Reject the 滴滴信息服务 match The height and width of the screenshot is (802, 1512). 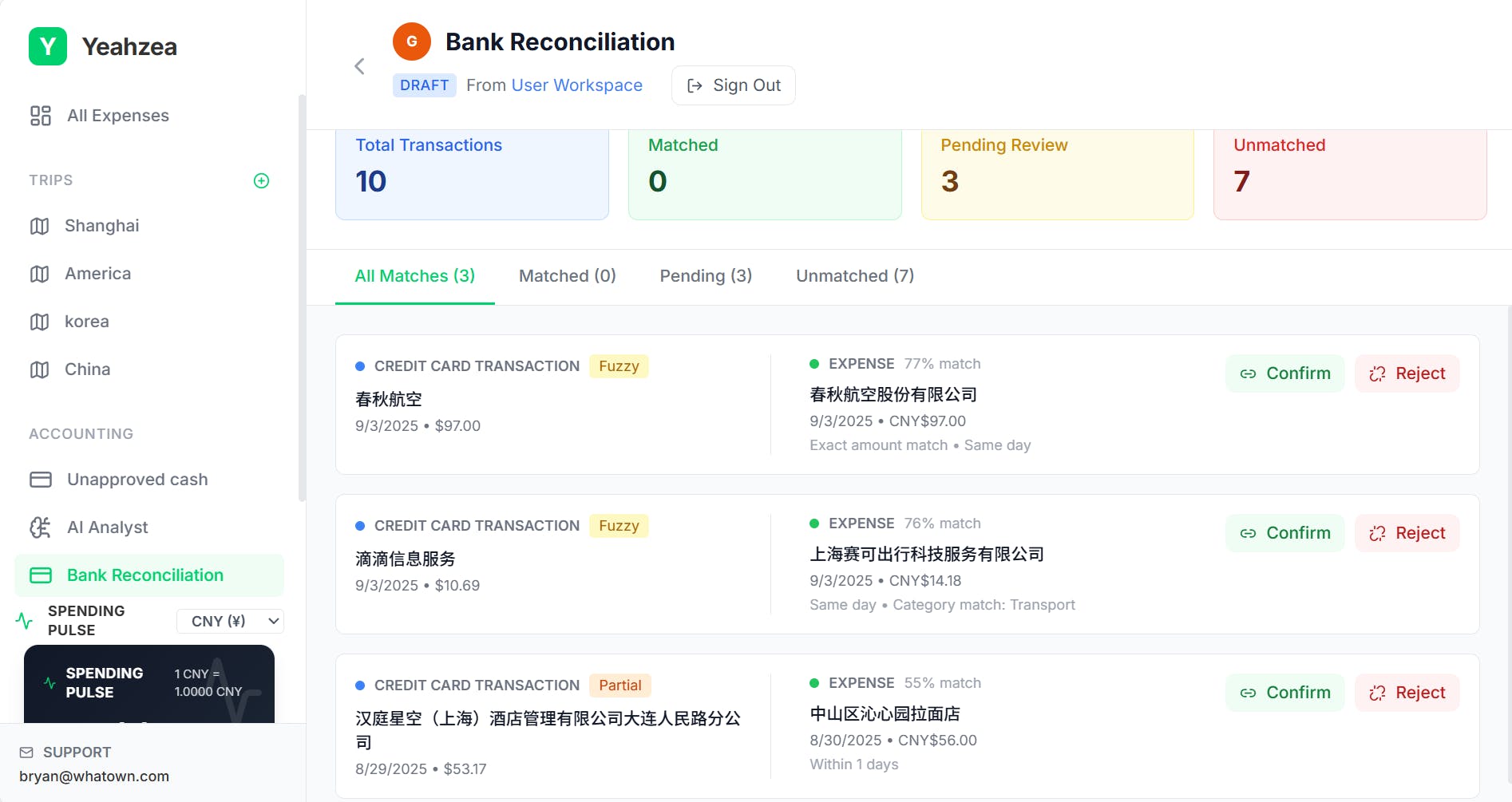pyautogui.click(x=1407, y=533)
